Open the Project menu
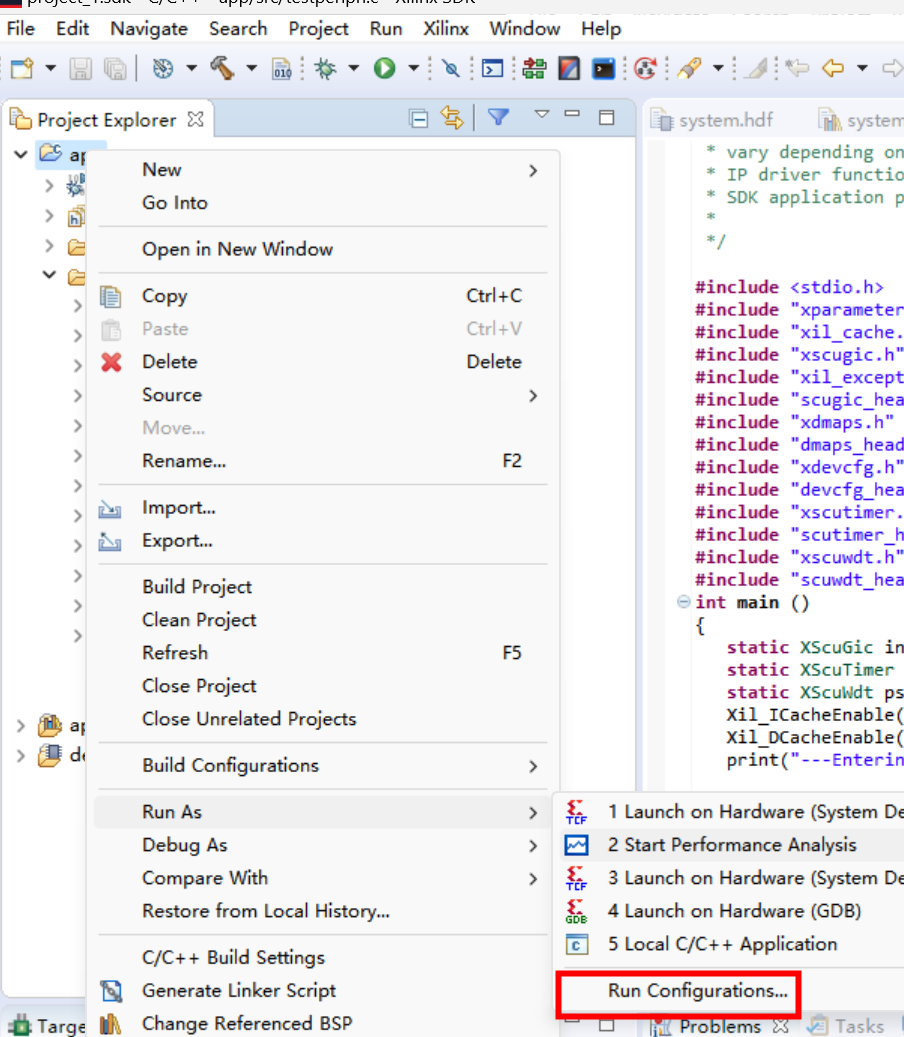The image size is (904, 1037). (318, 29)
